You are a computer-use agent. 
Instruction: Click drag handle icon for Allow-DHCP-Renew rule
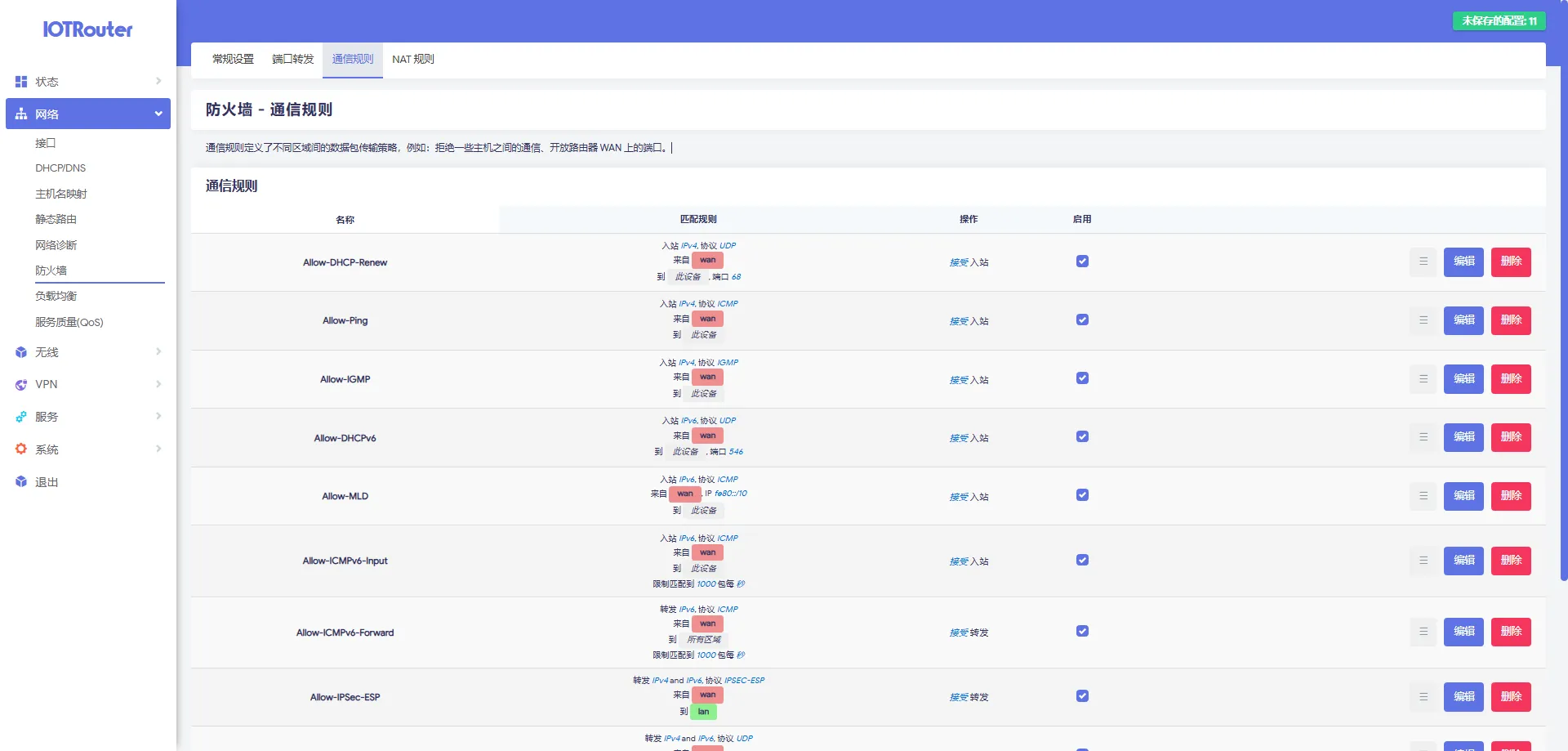point(1423,262)
